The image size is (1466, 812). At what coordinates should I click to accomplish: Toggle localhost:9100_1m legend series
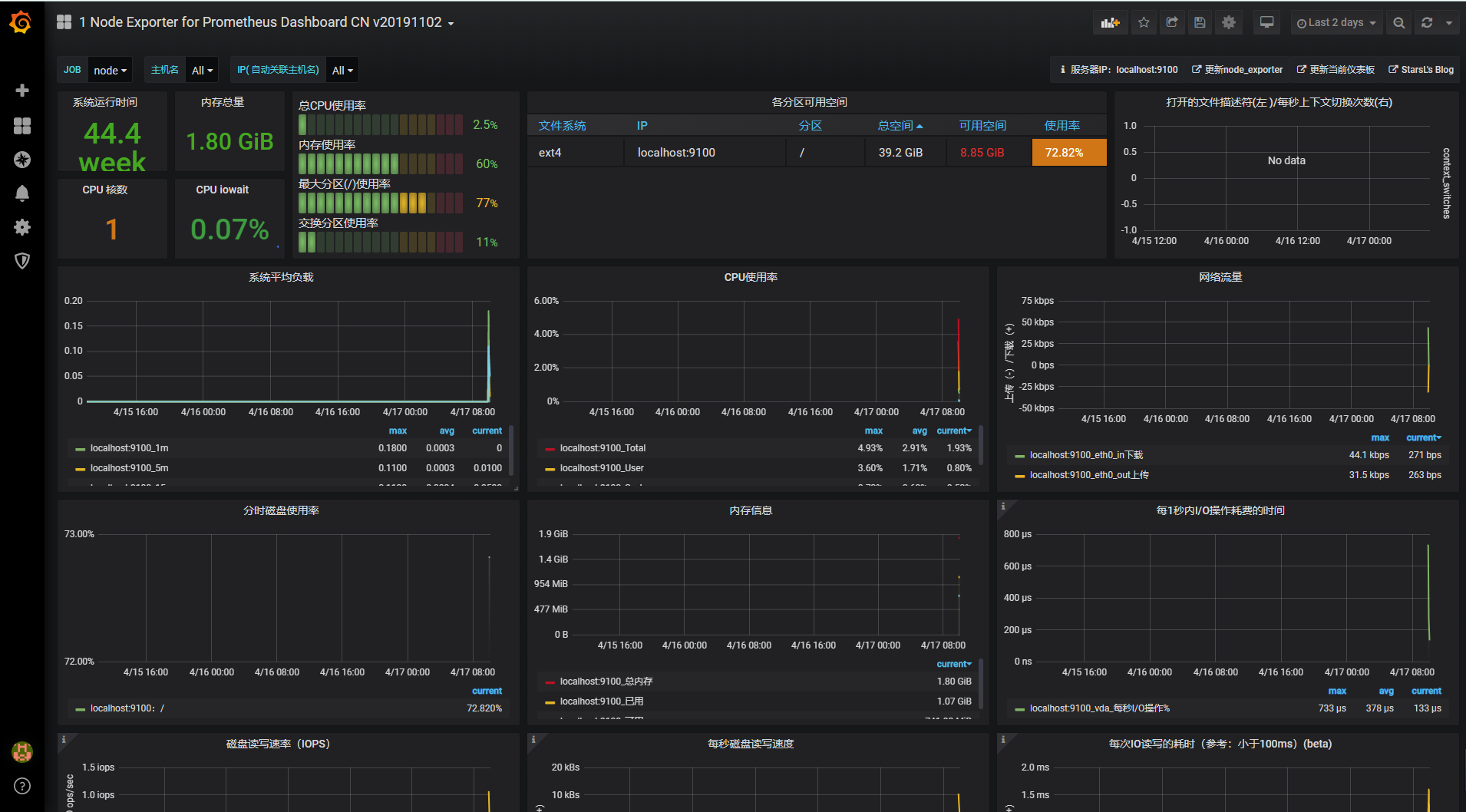coord(129,448)
